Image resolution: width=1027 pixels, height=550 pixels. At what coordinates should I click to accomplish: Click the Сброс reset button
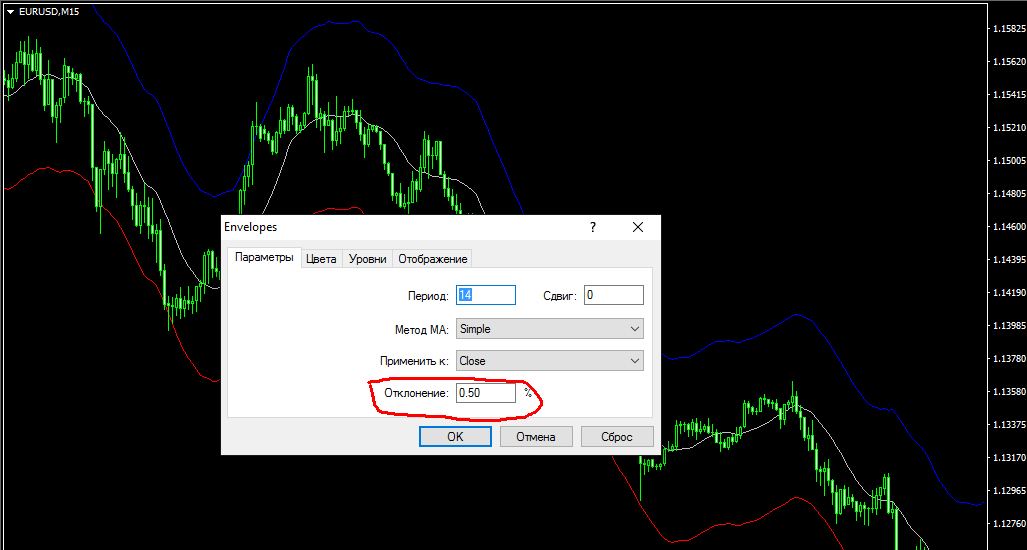617,437
